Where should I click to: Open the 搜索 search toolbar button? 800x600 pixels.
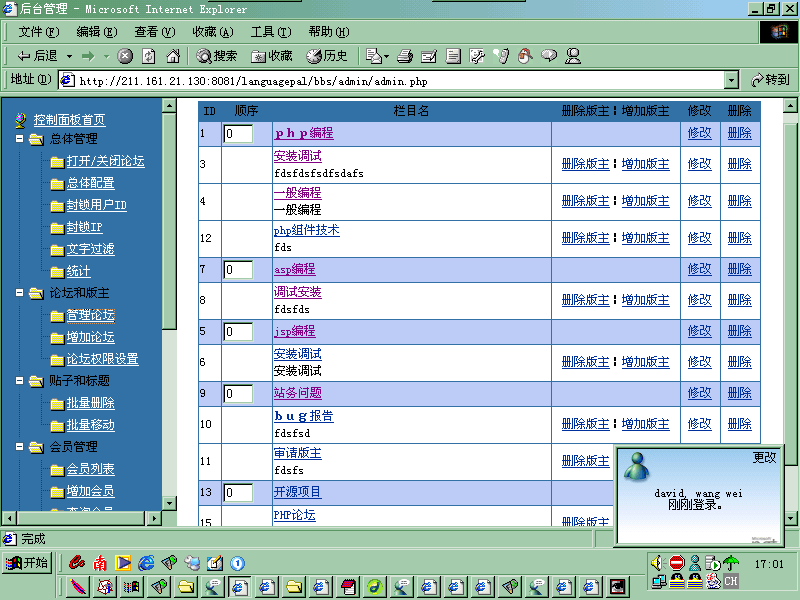(217, 56)
